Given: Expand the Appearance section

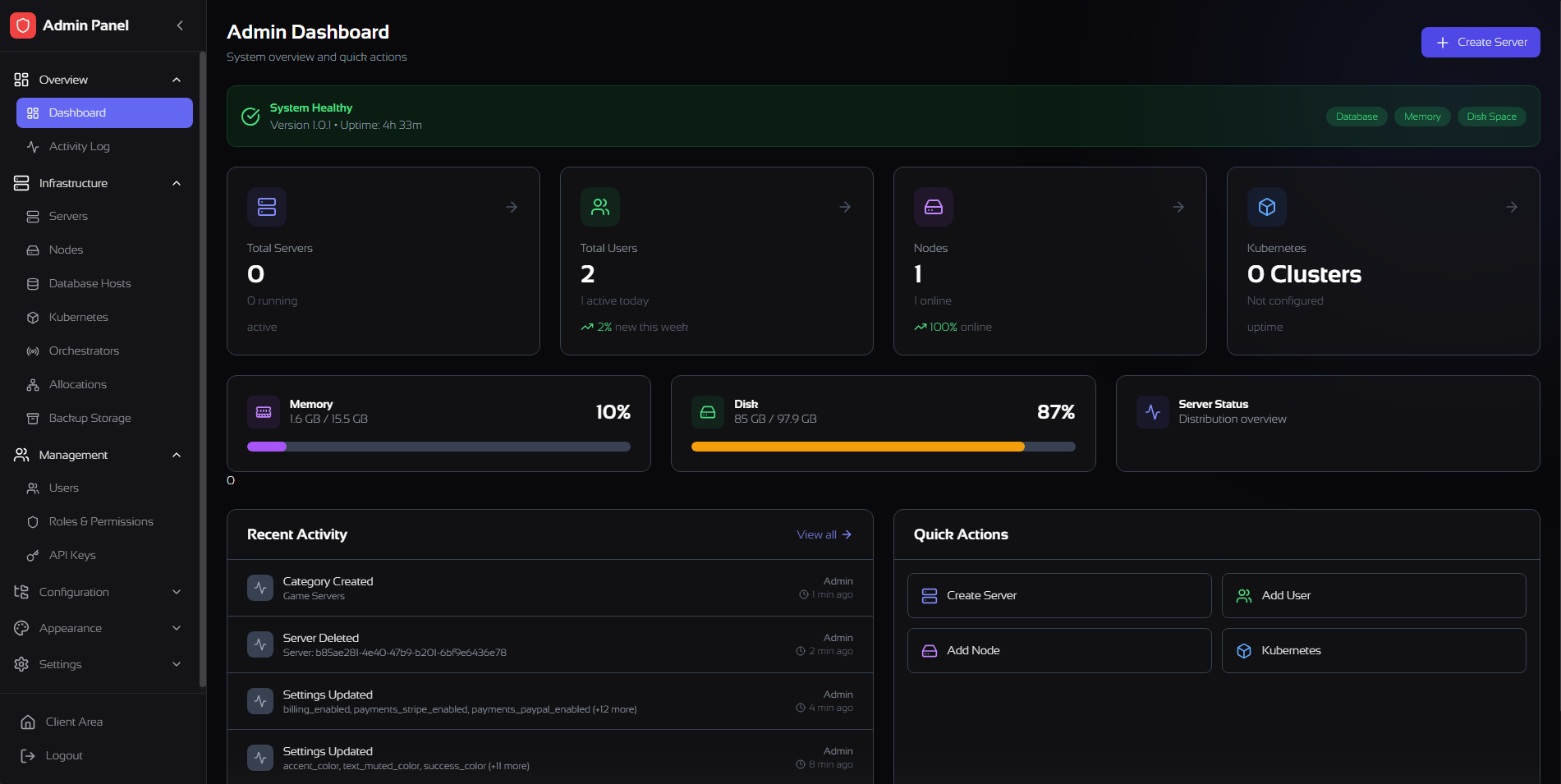Looking at the screenshot, I should [x=176, y=627].
